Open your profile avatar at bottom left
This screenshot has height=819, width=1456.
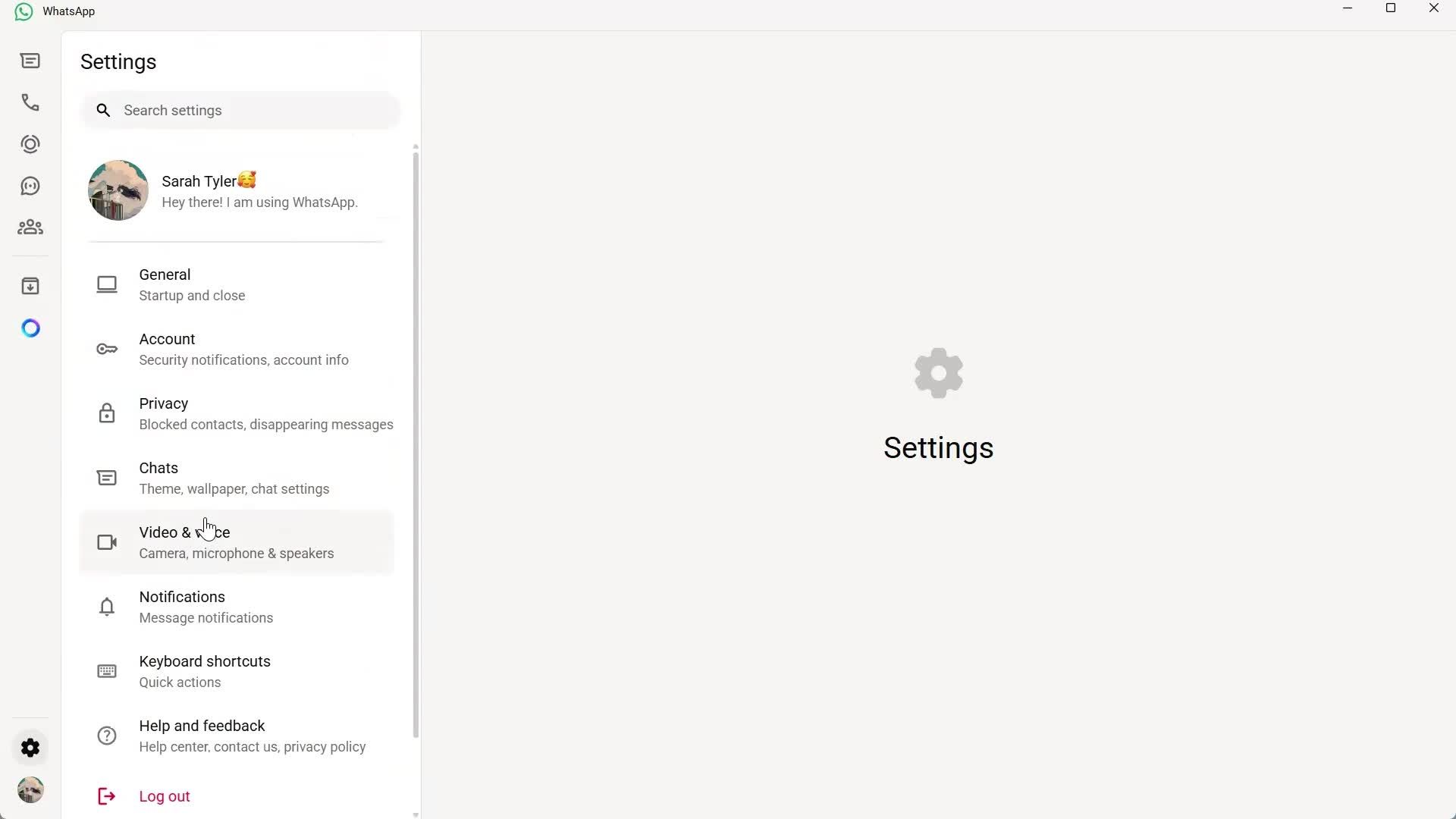[30, 789]
